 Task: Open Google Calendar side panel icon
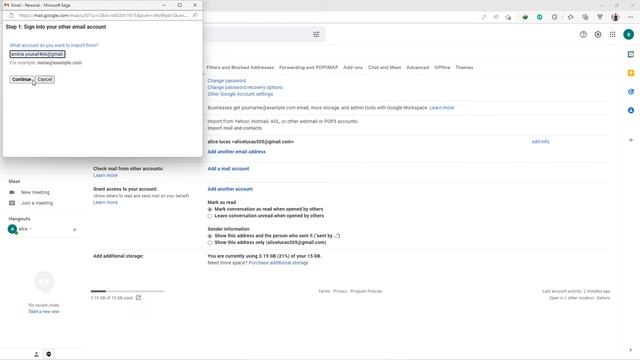[631, 54]
